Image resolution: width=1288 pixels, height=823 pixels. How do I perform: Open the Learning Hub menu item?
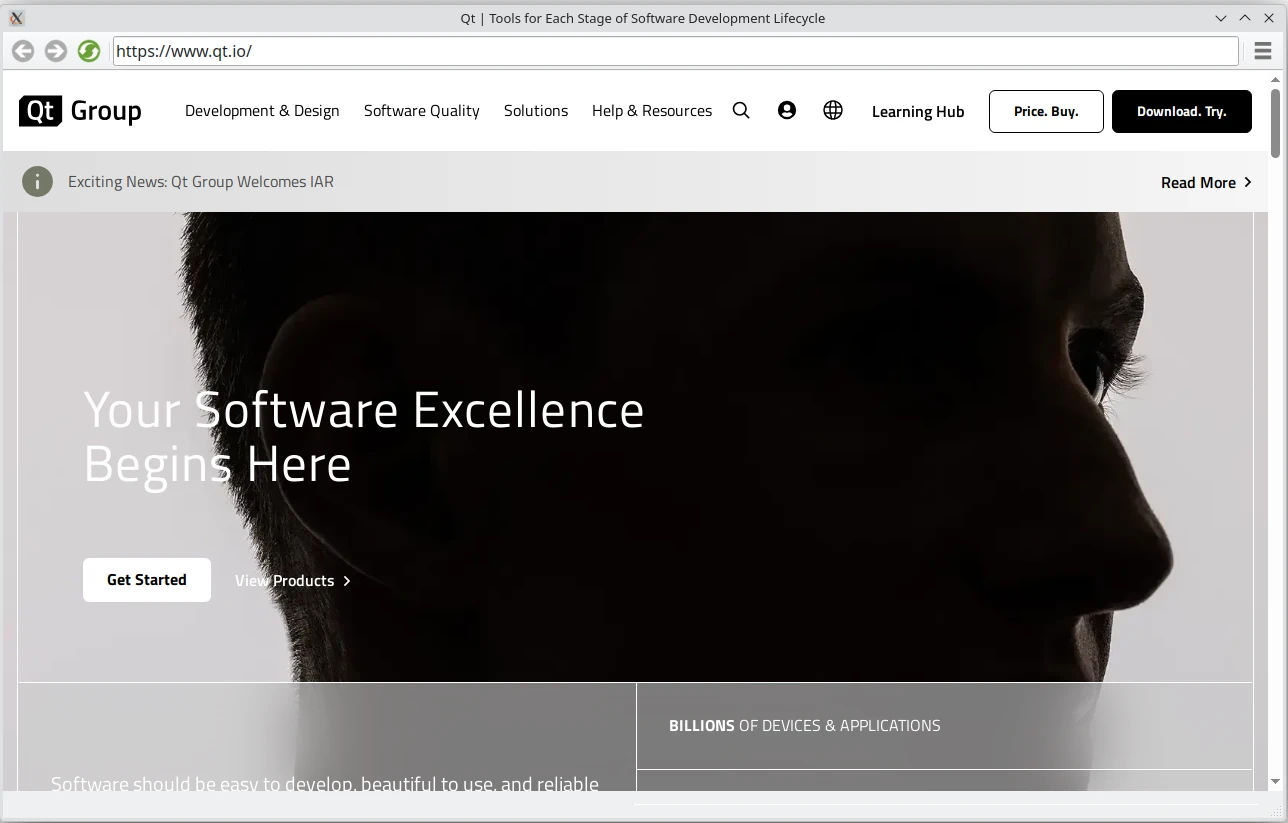click(x=917, y=111)
